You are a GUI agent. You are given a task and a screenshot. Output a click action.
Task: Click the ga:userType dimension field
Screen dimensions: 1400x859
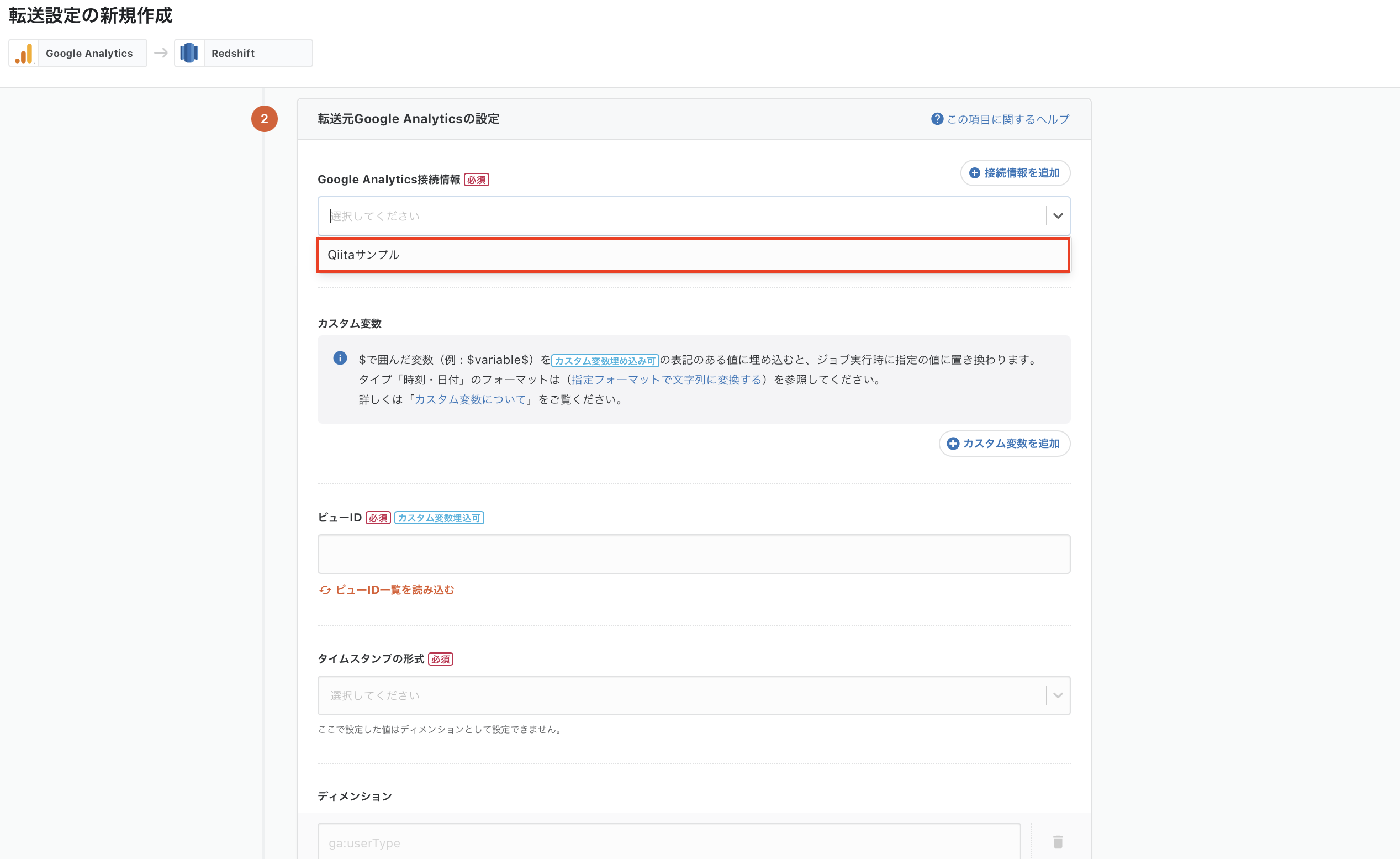coord(669,842)
